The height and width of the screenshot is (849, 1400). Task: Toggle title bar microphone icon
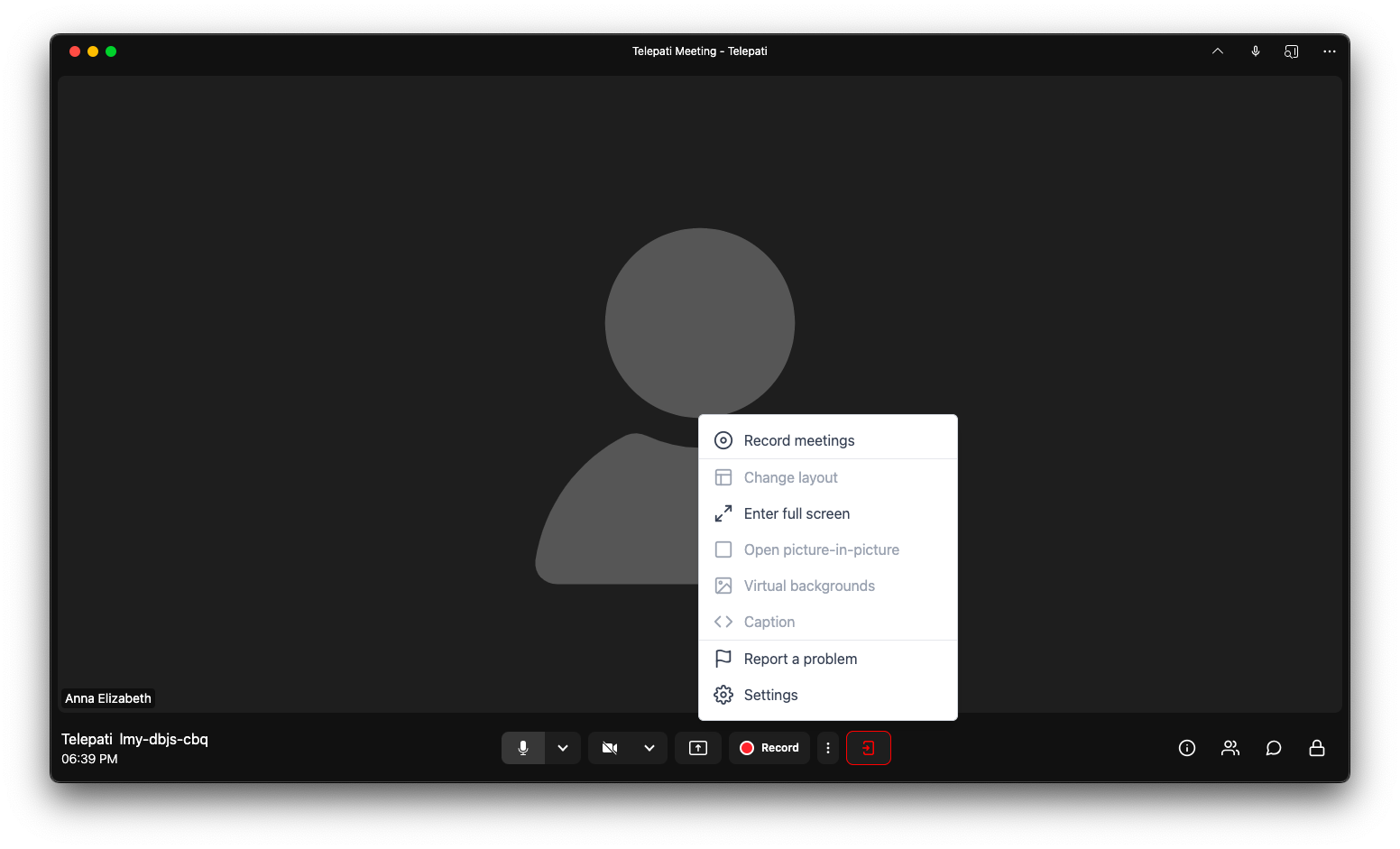[1256, 51]
